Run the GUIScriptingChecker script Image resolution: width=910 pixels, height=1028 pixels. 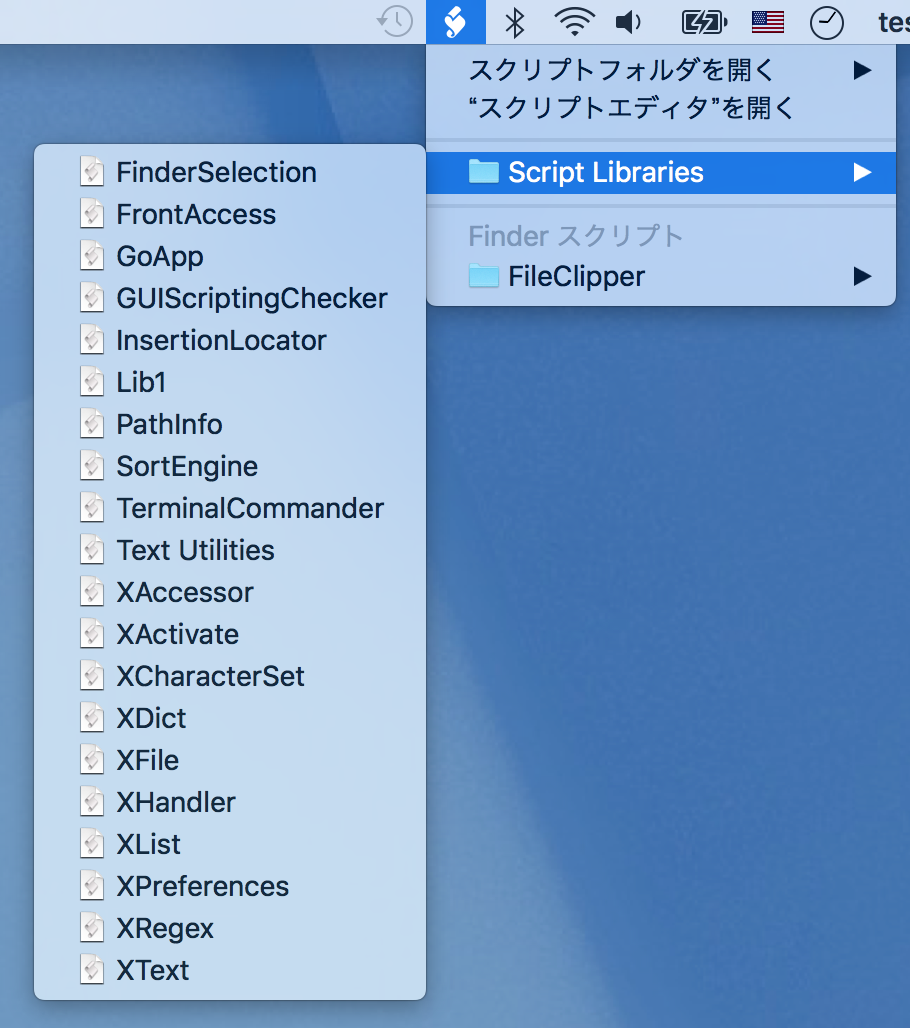click(x=251, y=298)
